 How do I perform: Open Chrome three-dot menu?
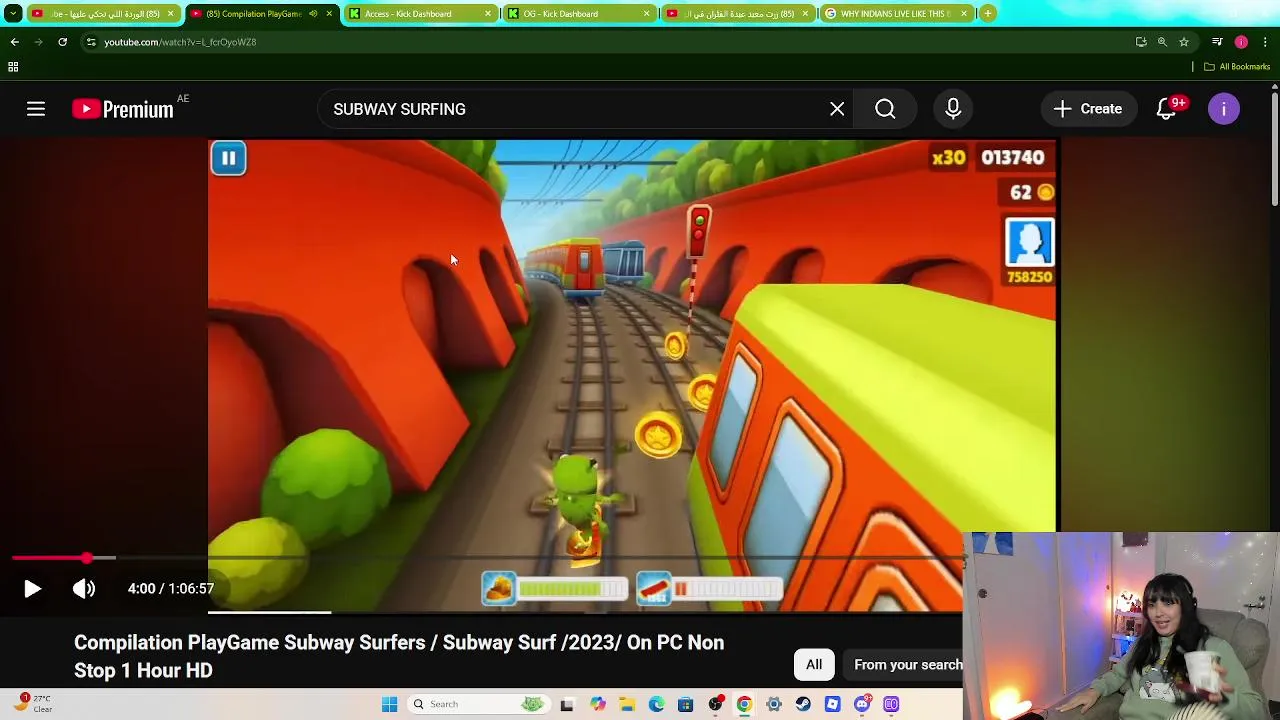coord(1265,42)
